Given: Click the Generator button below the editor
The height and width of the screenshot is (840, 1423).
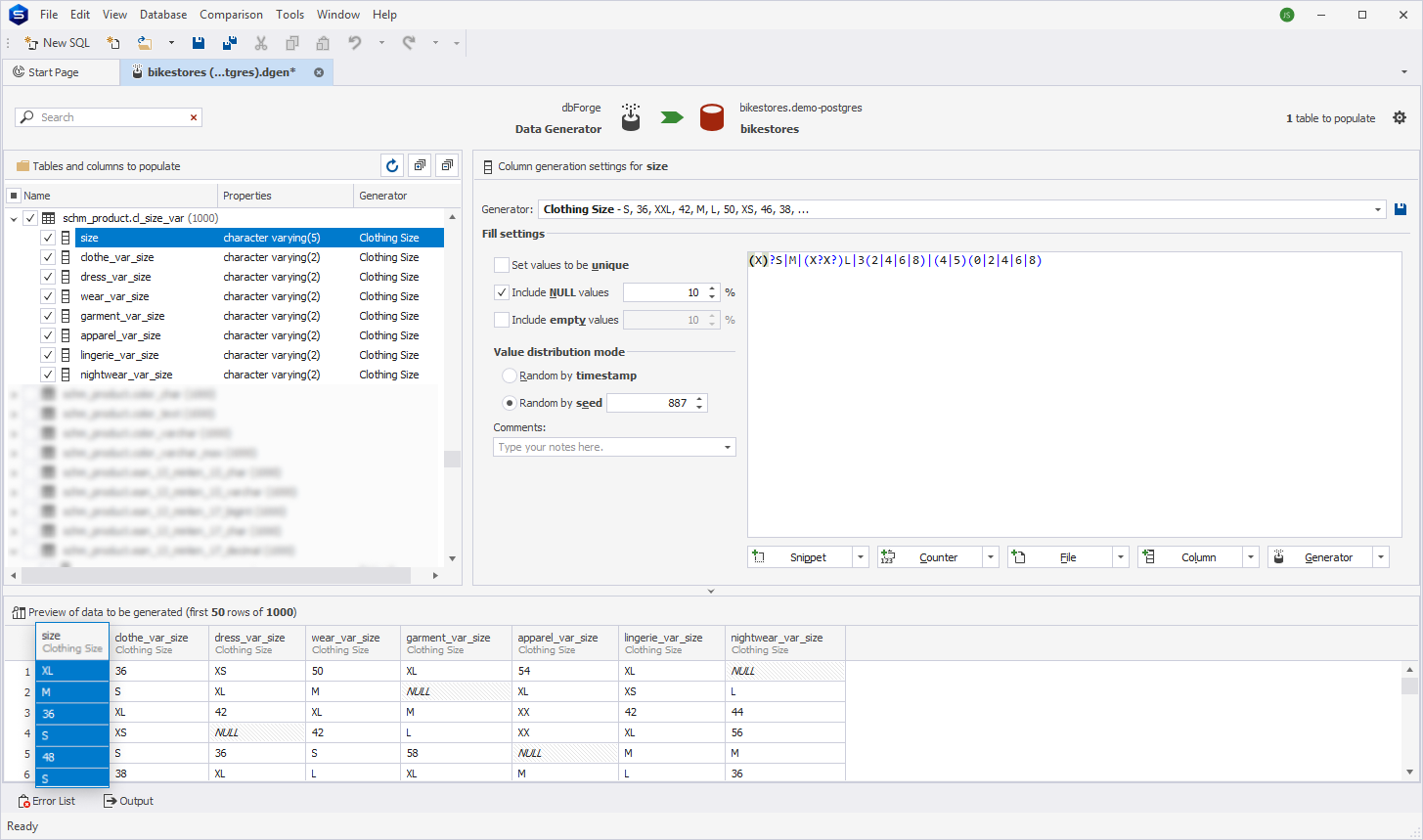Looking at the screenshot, I should pos(1320,557).
